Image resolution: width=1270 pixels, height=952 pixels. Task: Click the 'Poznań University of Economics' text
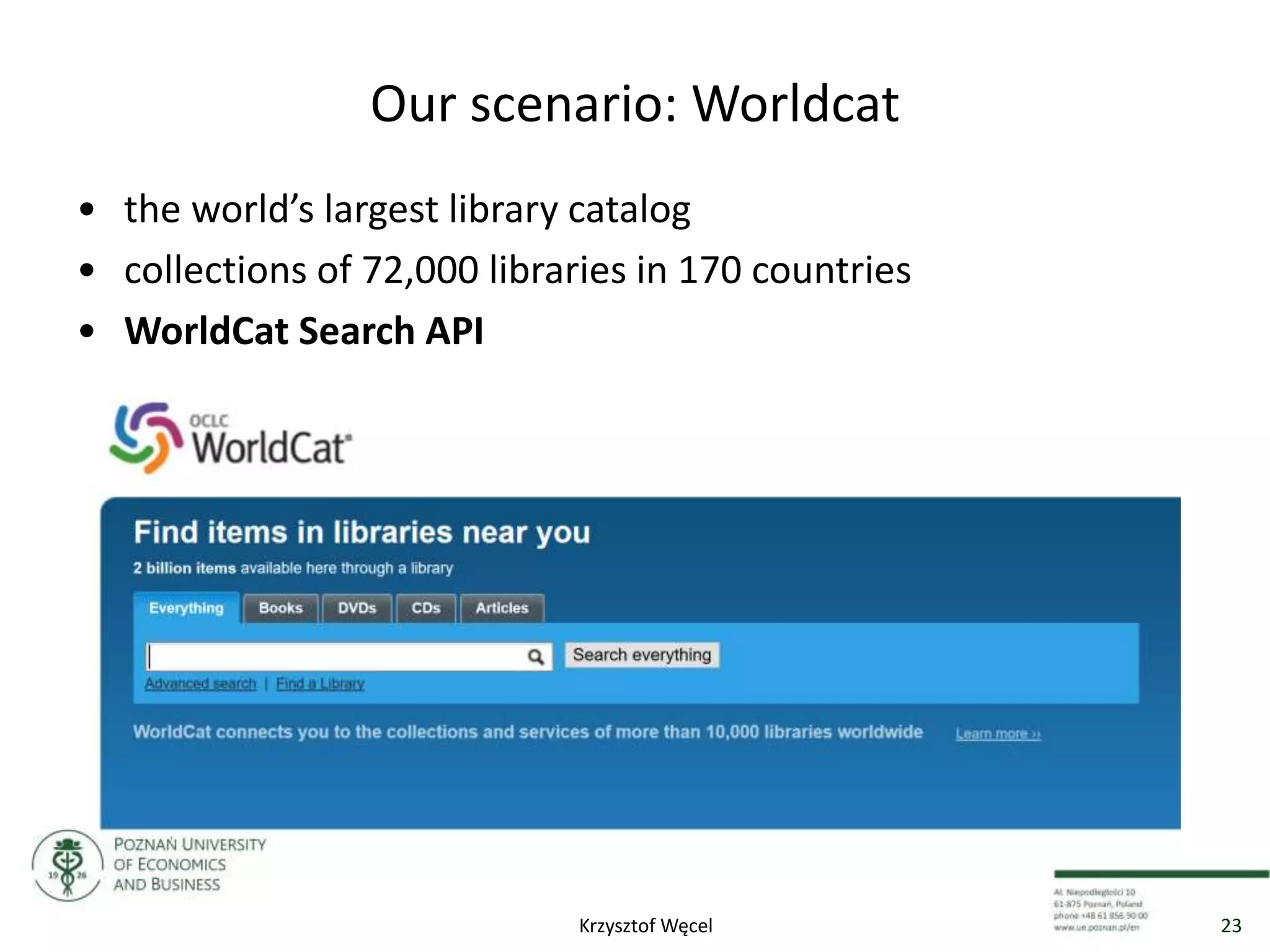190,865
